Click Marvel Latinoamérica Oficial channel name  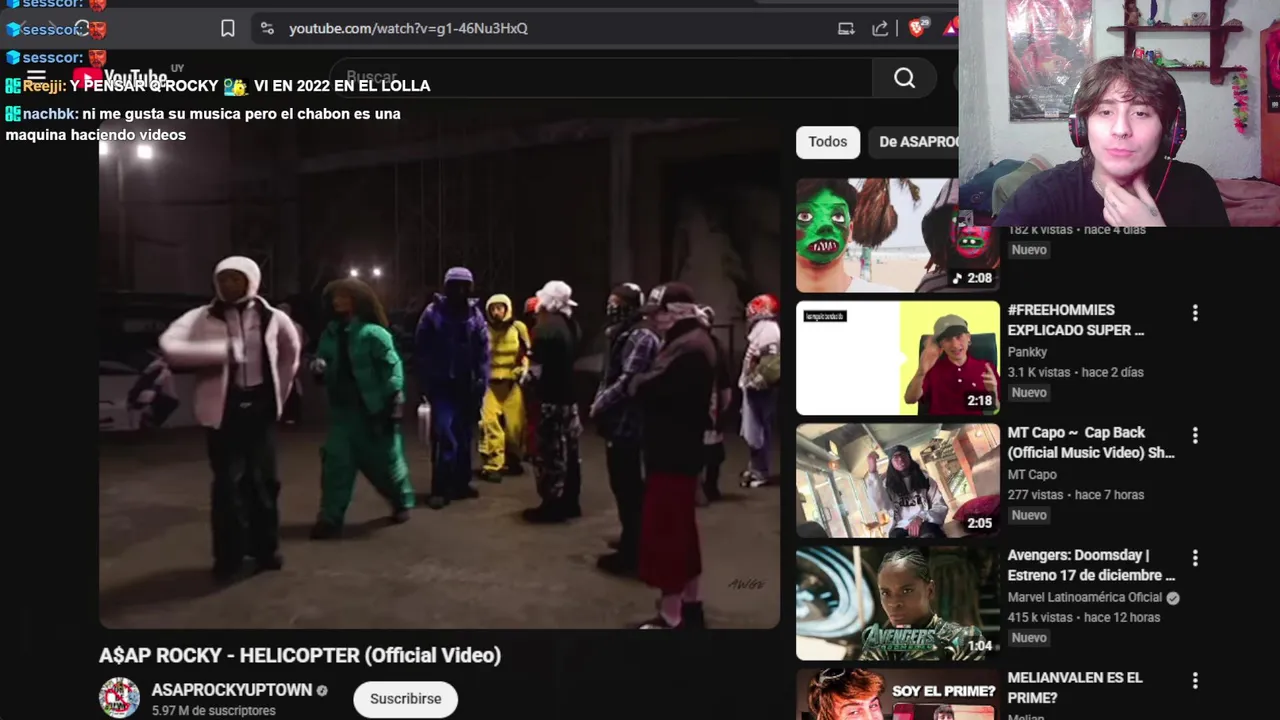[1085, 597]
